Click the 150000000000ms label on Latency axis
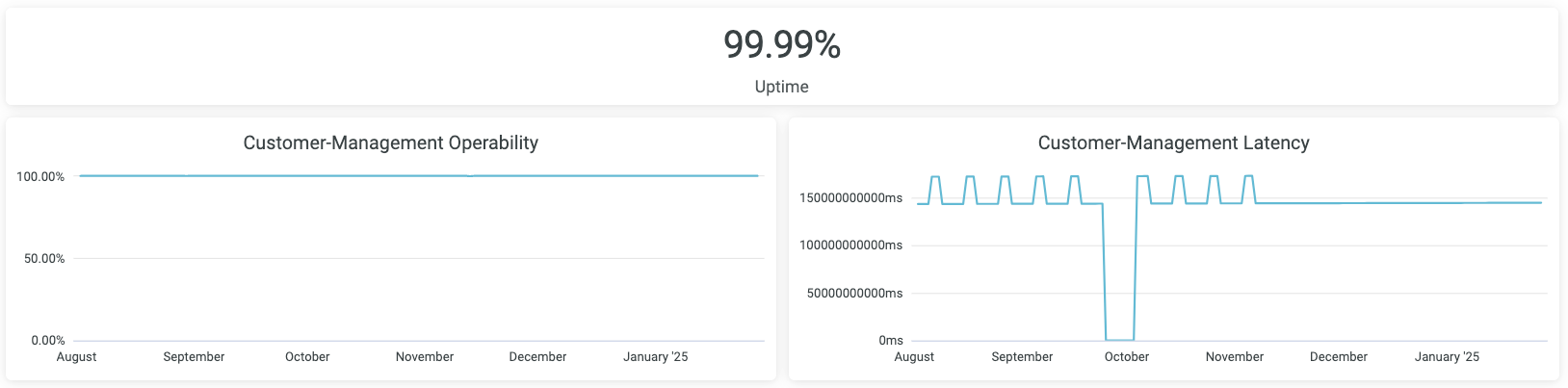1568x388 pixels. (x=850, y=197)
